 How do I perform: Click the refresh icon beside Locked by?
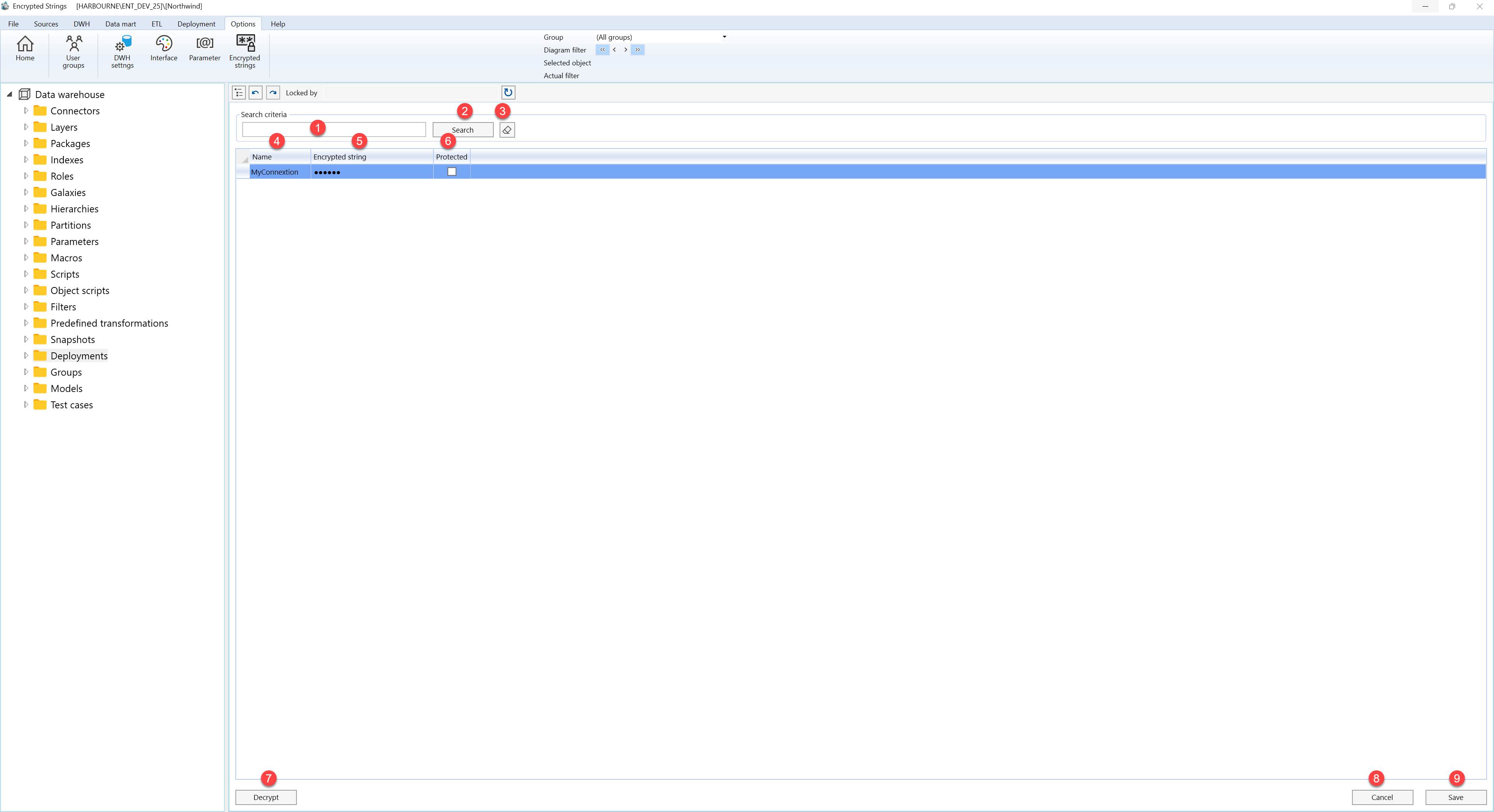click(x=508, y=93)
